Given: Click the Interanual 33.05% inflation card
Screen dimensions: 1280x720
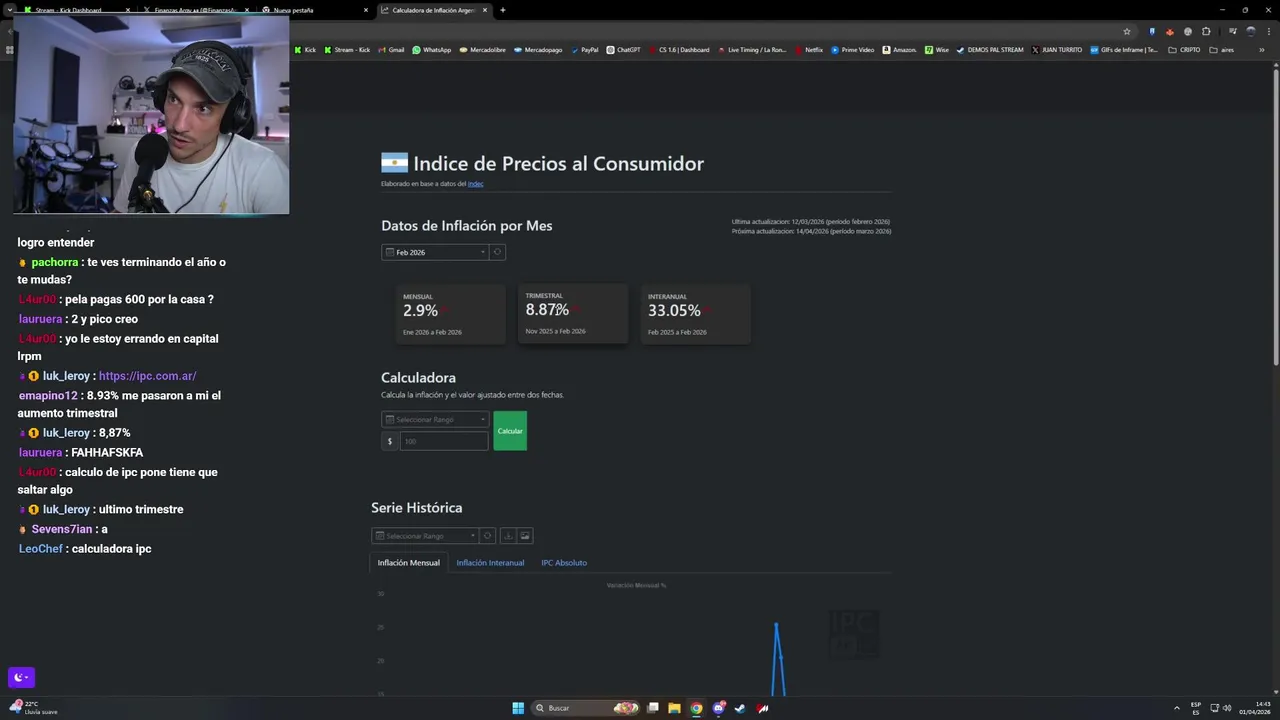Looking at the screenshot, I should 696,314.
